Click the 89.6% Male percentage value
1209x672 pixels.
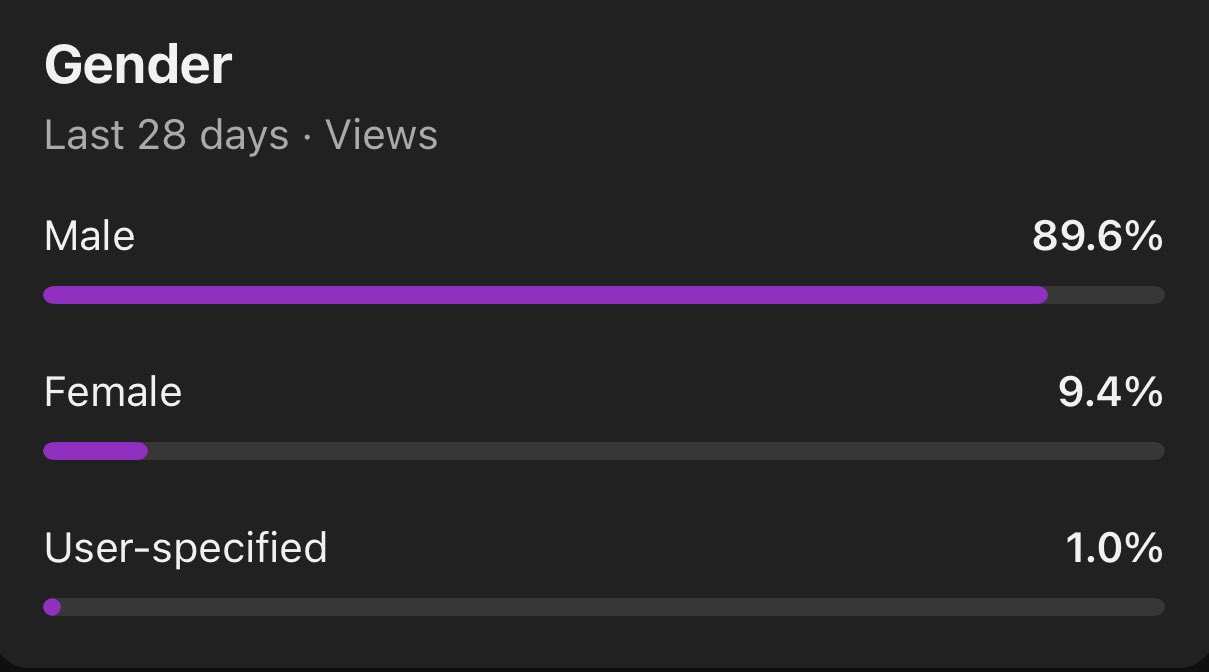pos(1097,237)
